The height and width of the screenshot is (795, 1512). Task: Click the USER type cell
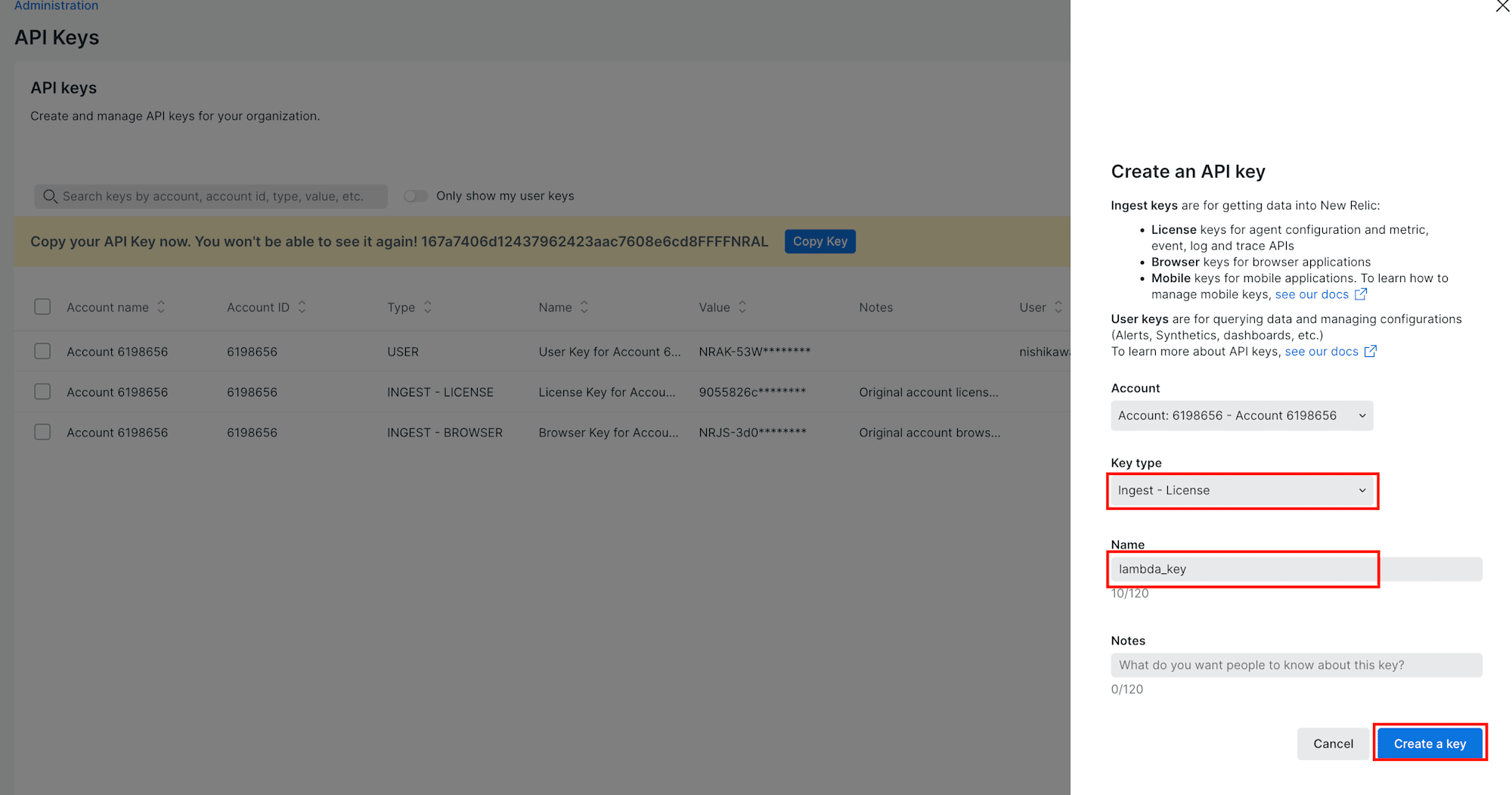click(x=403, y=352)
